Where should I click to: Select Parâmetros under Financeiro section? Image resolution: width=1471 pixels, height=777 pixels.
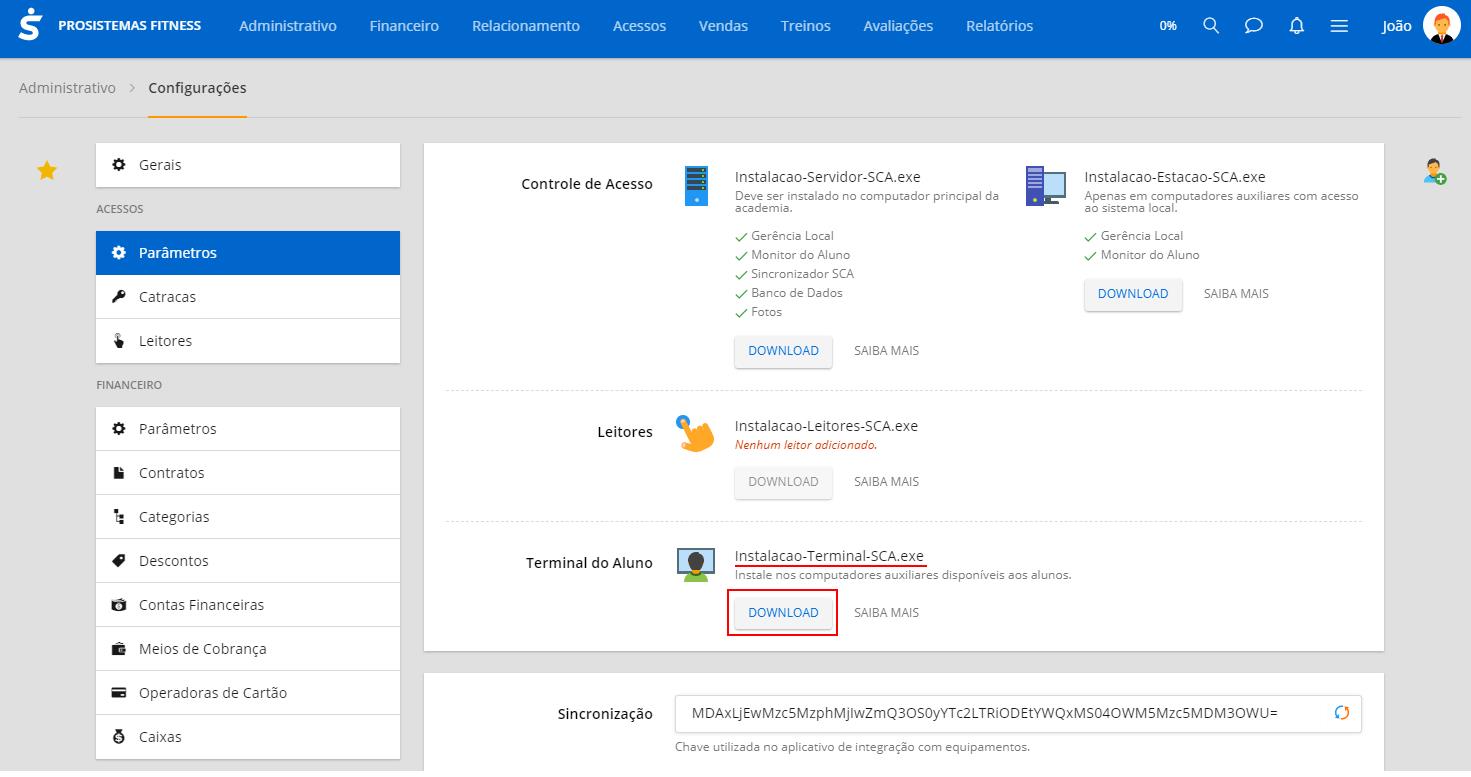click(248, 429)
